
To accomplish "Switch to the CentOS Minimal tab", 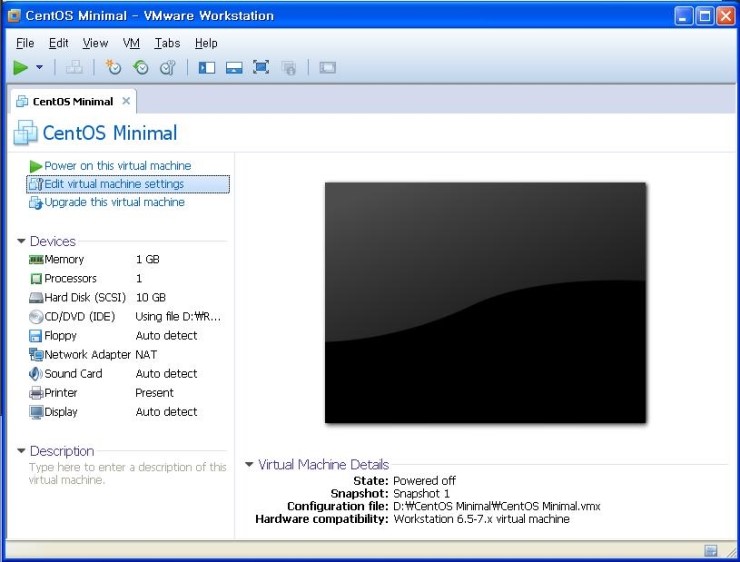I will click(72, 101).
